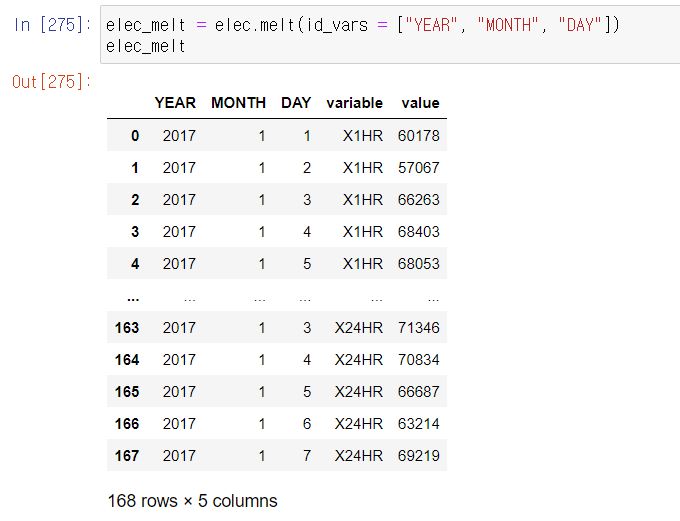Image resolution: width=680 pixels, height=521 pixels.
Task: Select value cell 57067
Action: point(418,168)
